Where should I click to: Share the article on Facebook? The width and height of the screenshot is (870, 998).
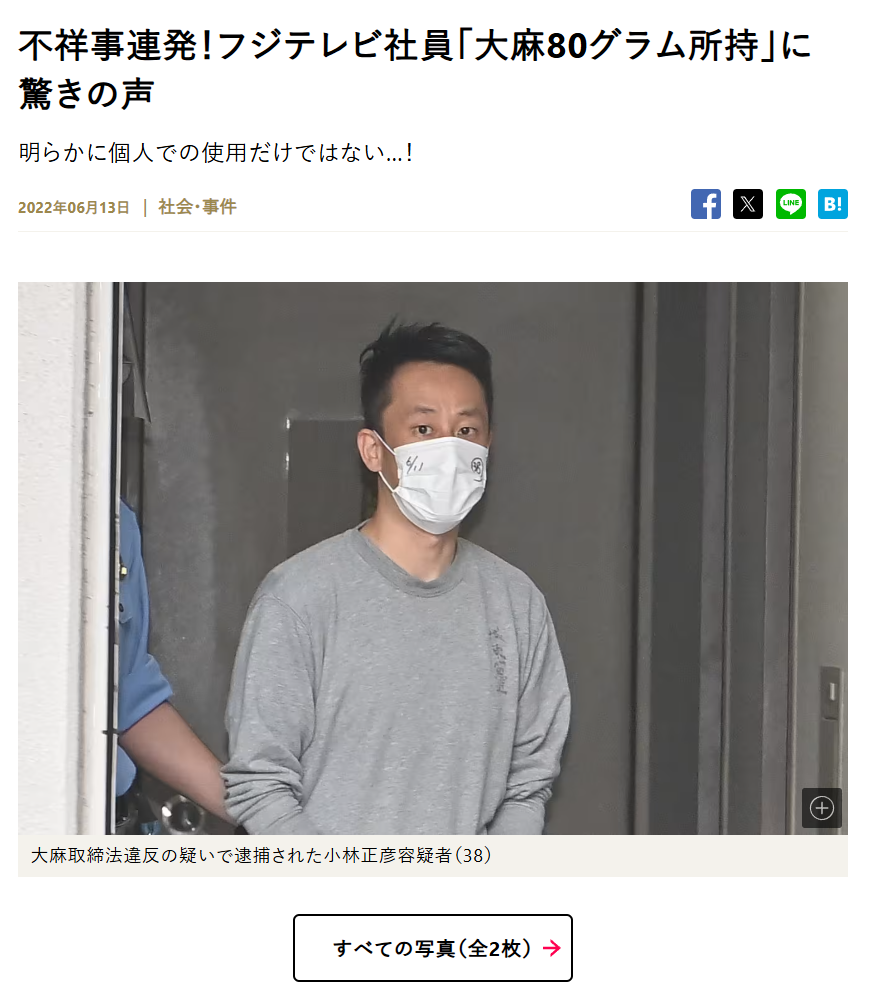pyautogui.click(x=706, y=204)
